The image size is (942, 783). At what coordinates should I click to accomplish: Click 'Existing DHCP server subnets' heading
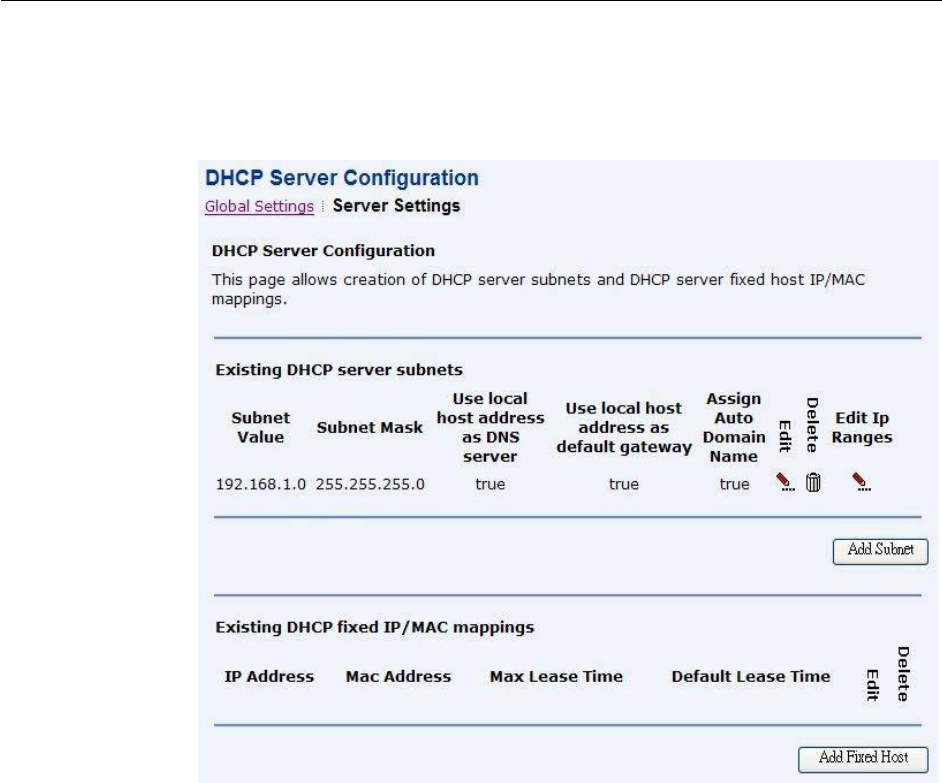tap(339, 370)
